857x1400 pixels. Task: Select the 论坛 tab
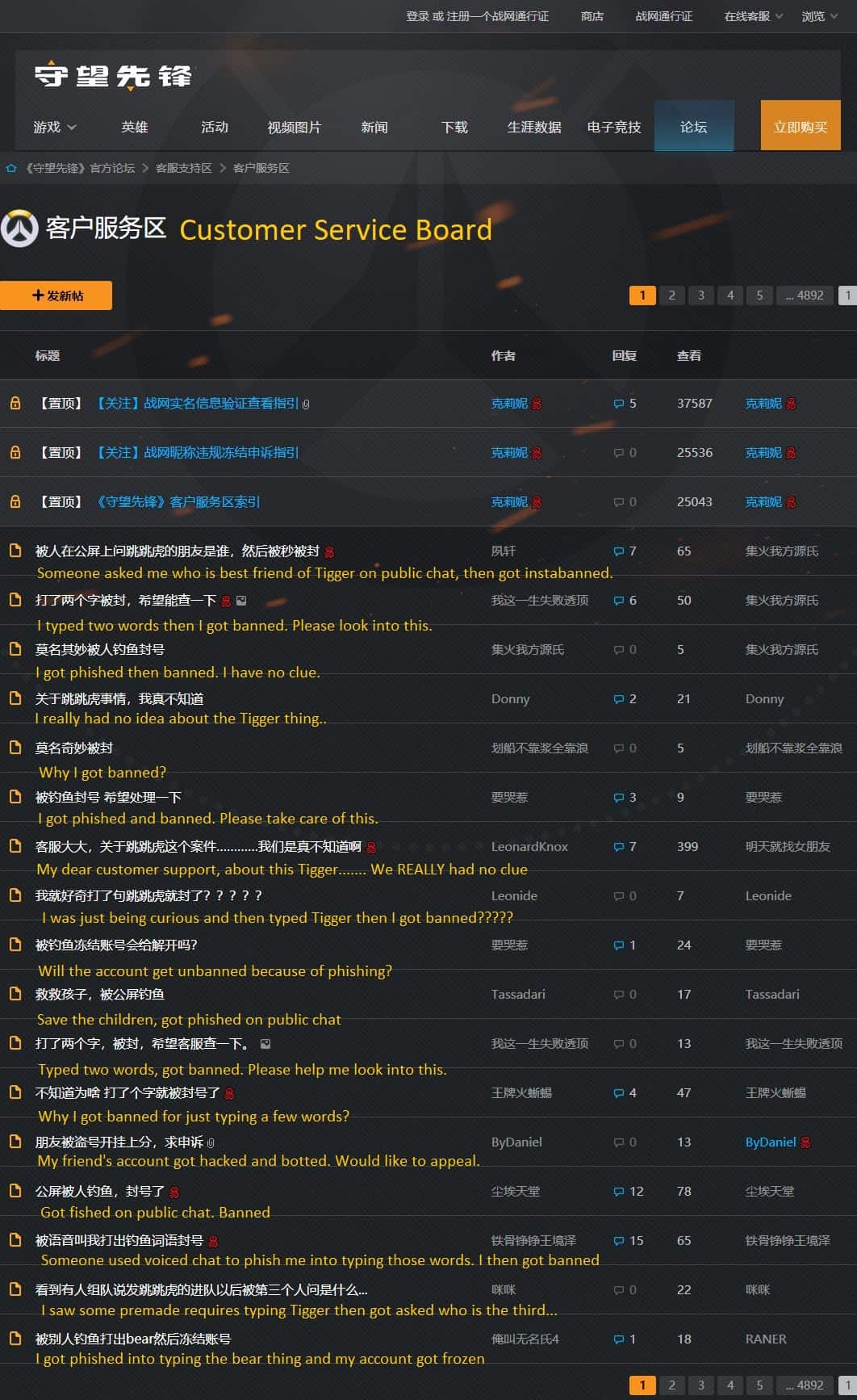694,126
